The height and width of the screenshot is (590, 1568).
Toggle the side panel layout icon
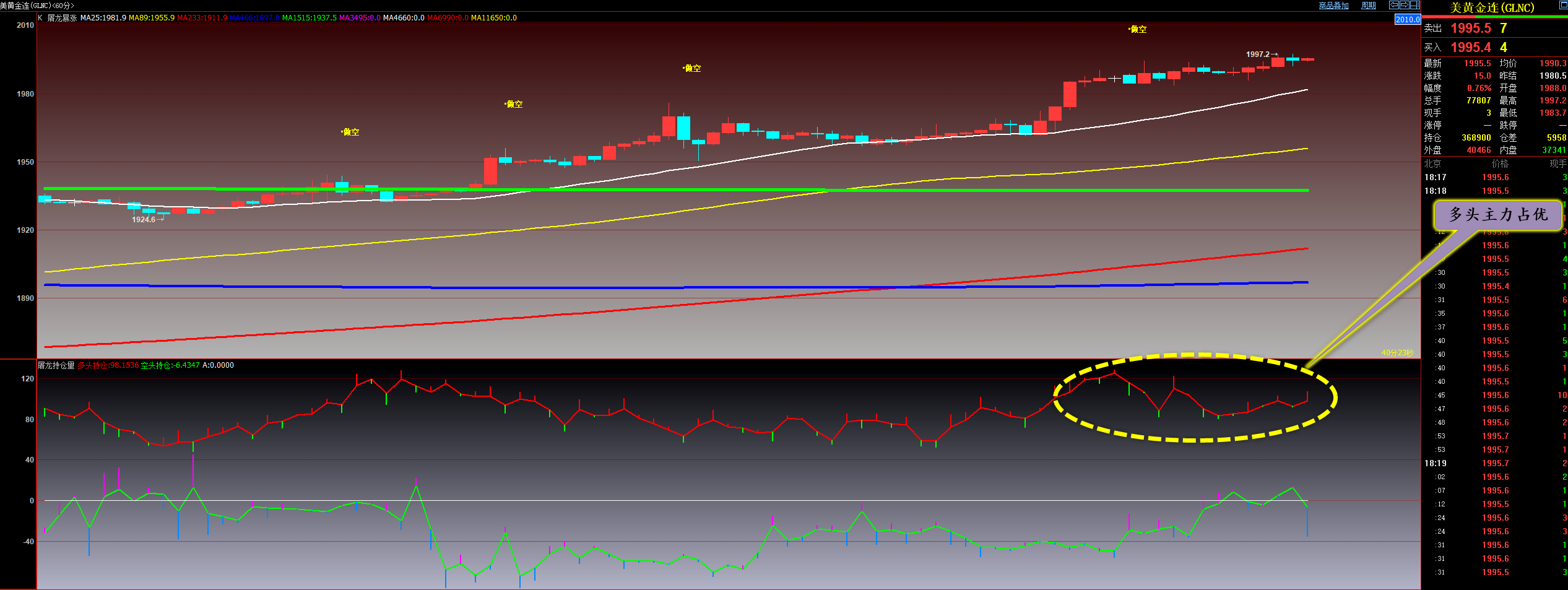pos(1414,5)
